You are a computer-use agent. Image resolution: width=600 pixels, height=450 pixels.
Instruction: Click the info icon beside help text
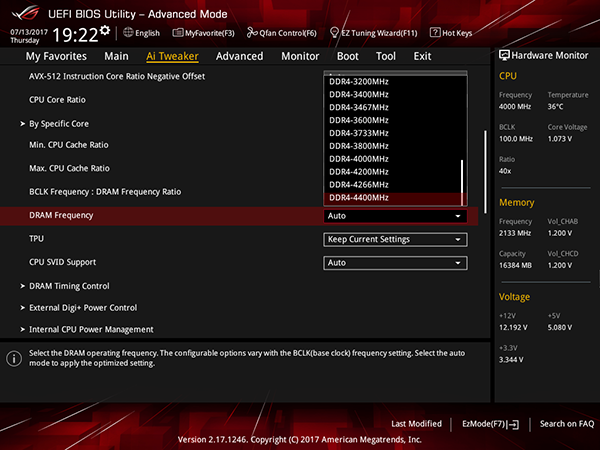tap(14, 359)
